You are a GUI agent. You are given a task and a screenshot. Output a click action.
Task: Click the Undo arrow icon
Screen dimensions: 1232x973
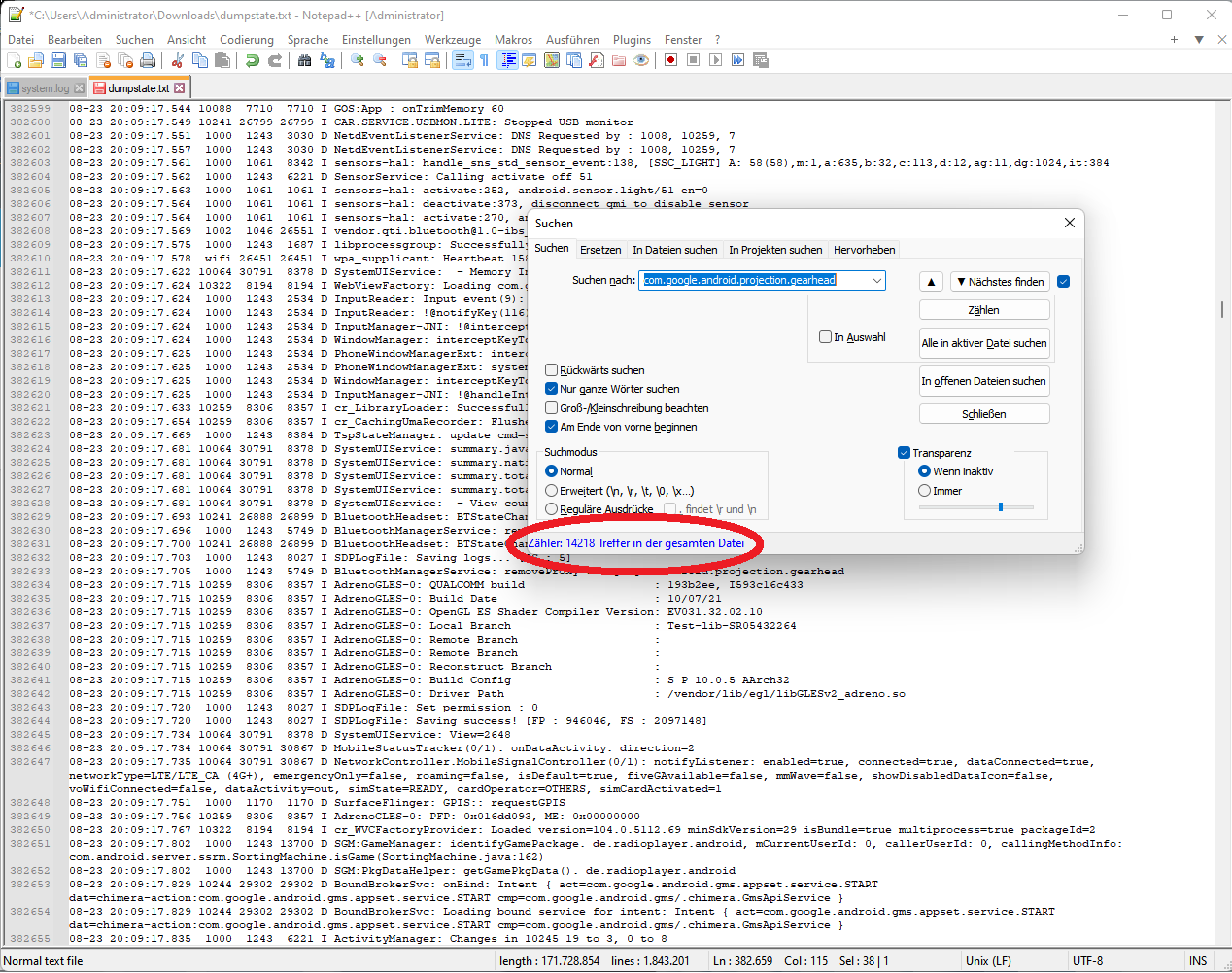(253, 60)
